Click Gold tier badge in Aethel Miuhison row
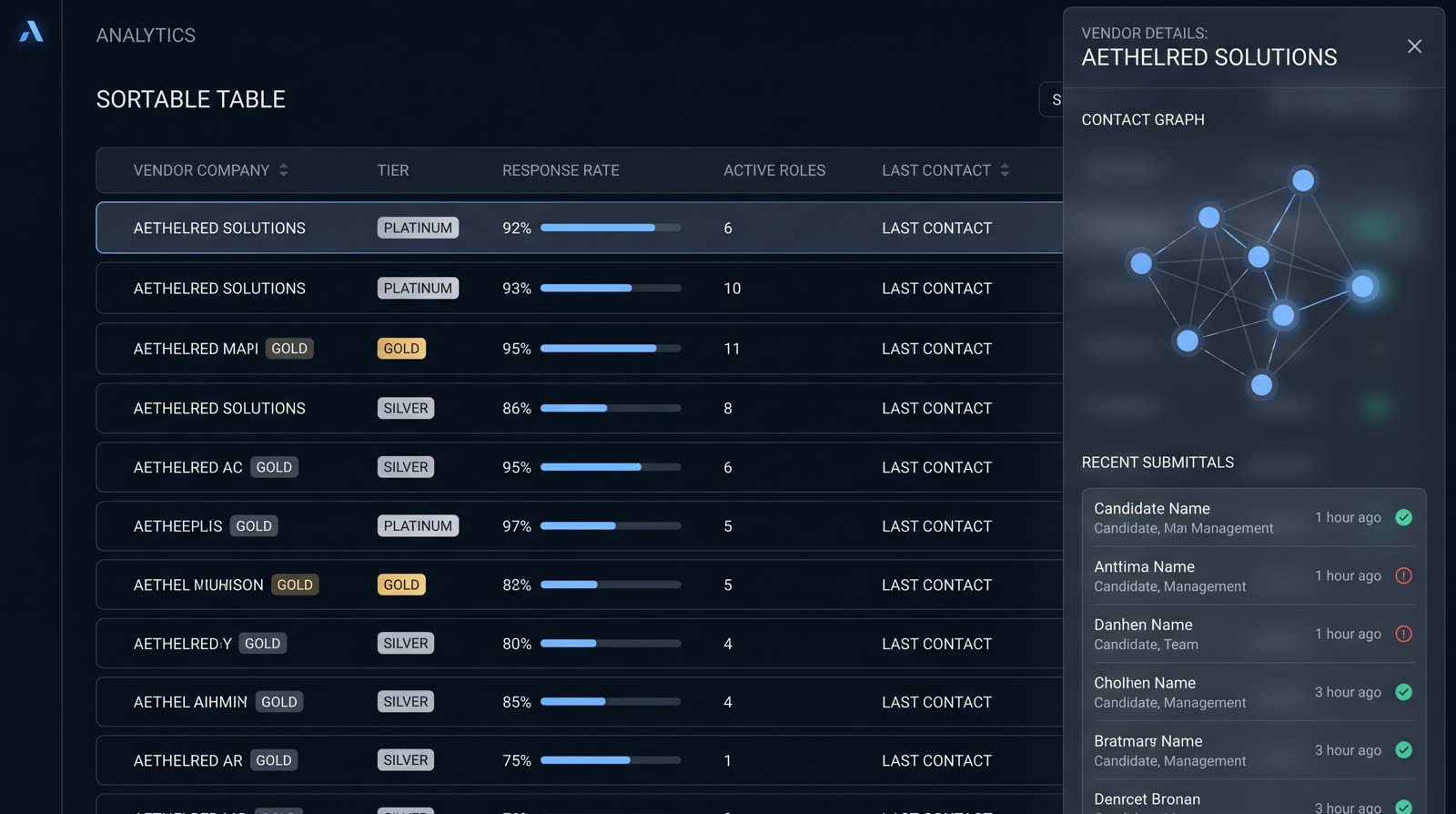This screenshot has height=814, width=1456. click(x=401, y=585)
